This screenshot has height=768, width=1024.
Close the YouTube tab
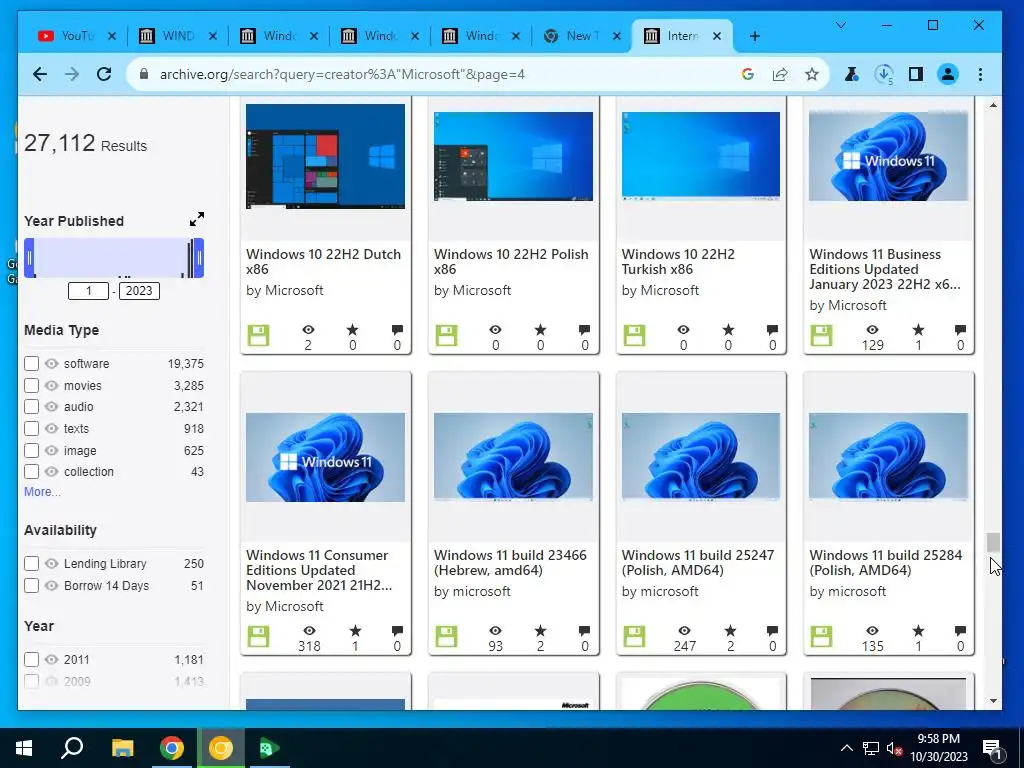click(112, 36)
